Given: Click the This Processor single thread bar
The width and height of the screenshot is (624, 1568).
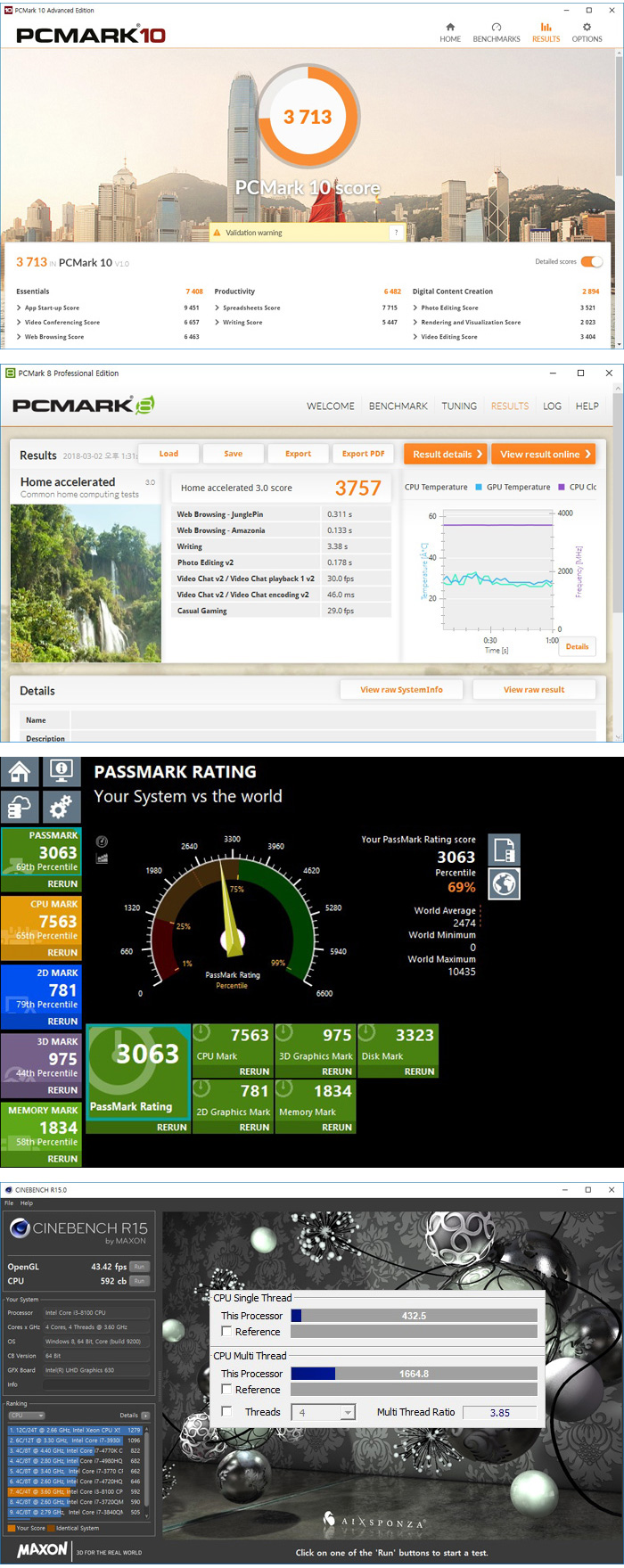Looking at the screenshot, I should click(x=415, y=1316).
